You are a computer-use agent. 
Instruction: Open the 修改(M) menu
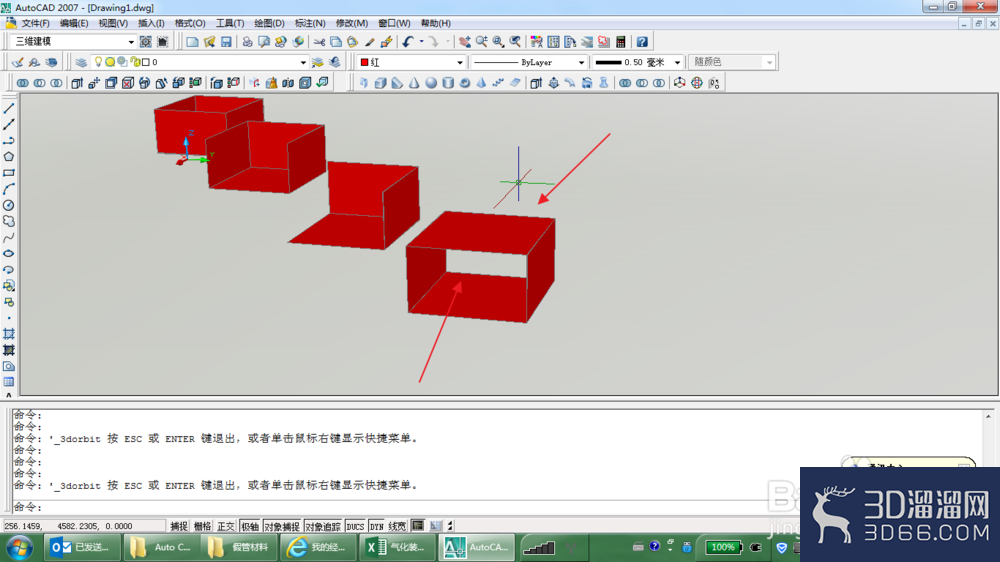(351, 23)
